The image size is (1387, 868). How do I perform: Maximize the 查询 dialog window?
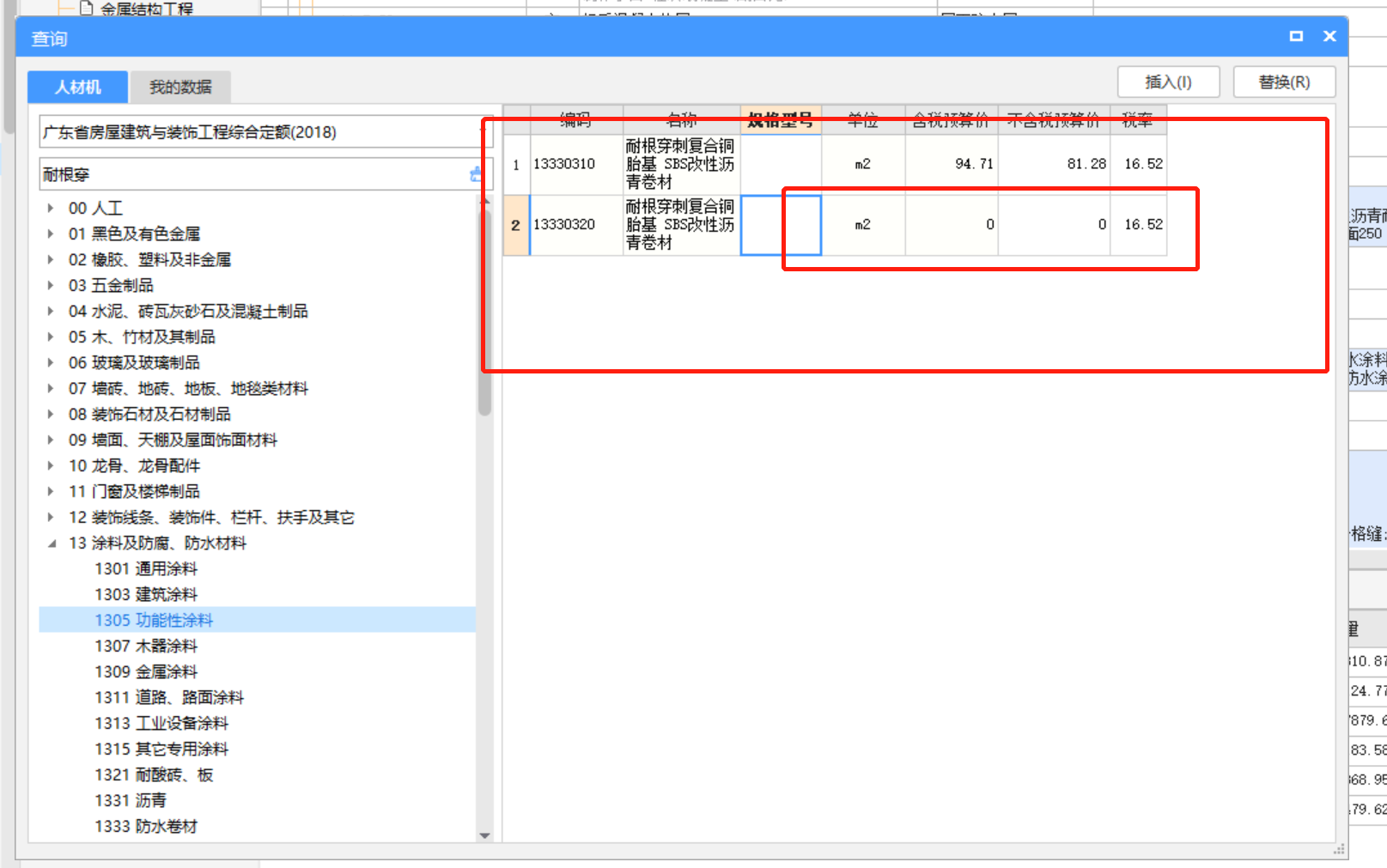click(1296, 36)
